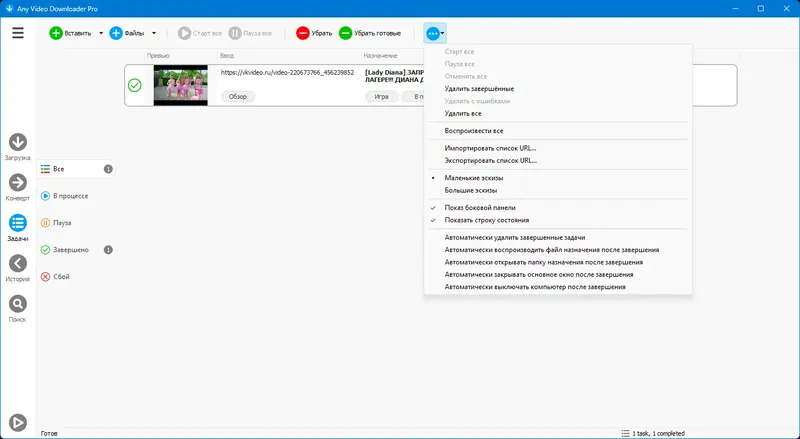
Task: Click the task list icon in status bar
Action: tap(625, 433)
